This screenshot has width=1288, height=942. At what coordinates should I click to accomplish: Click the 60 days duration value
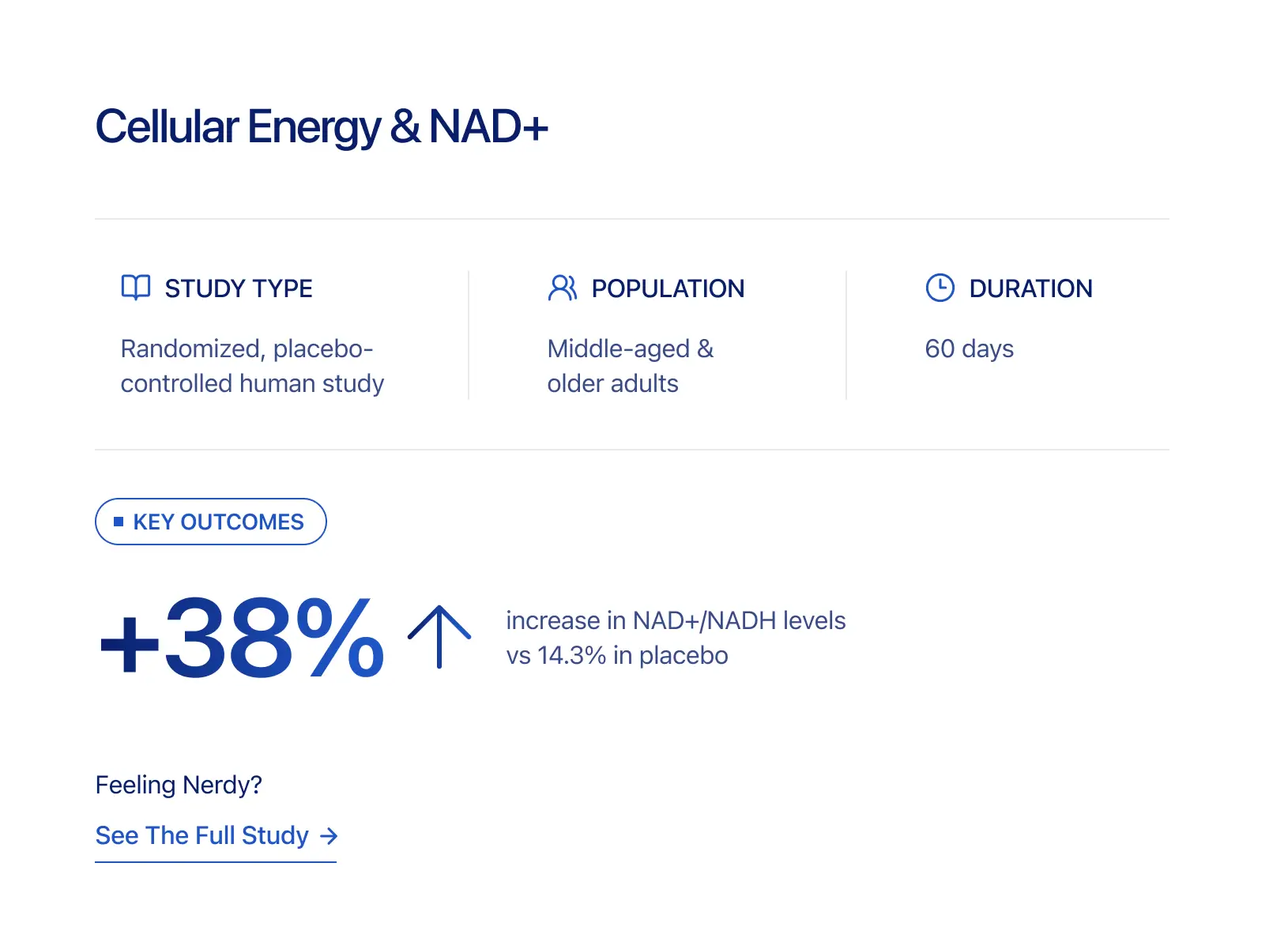(x=969, y=349)
